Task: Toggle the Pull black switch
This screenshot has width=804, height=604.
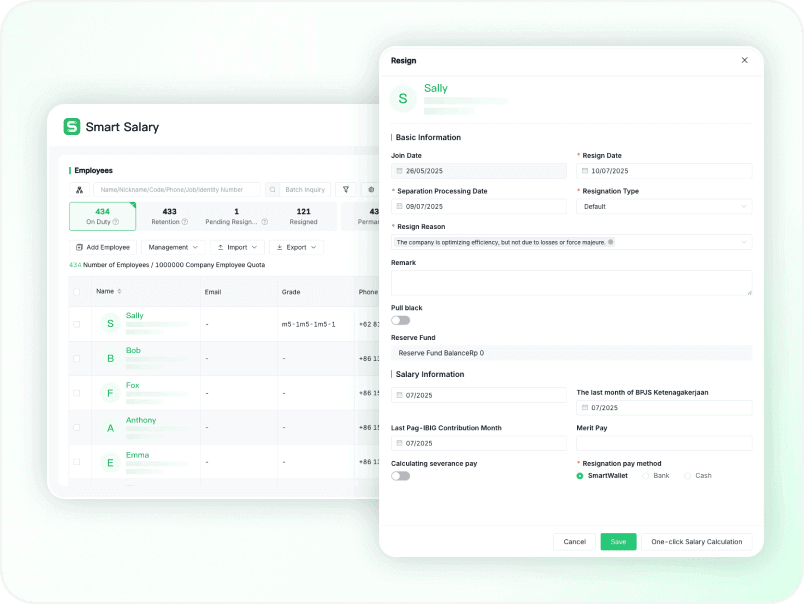Action: point(400,320)
